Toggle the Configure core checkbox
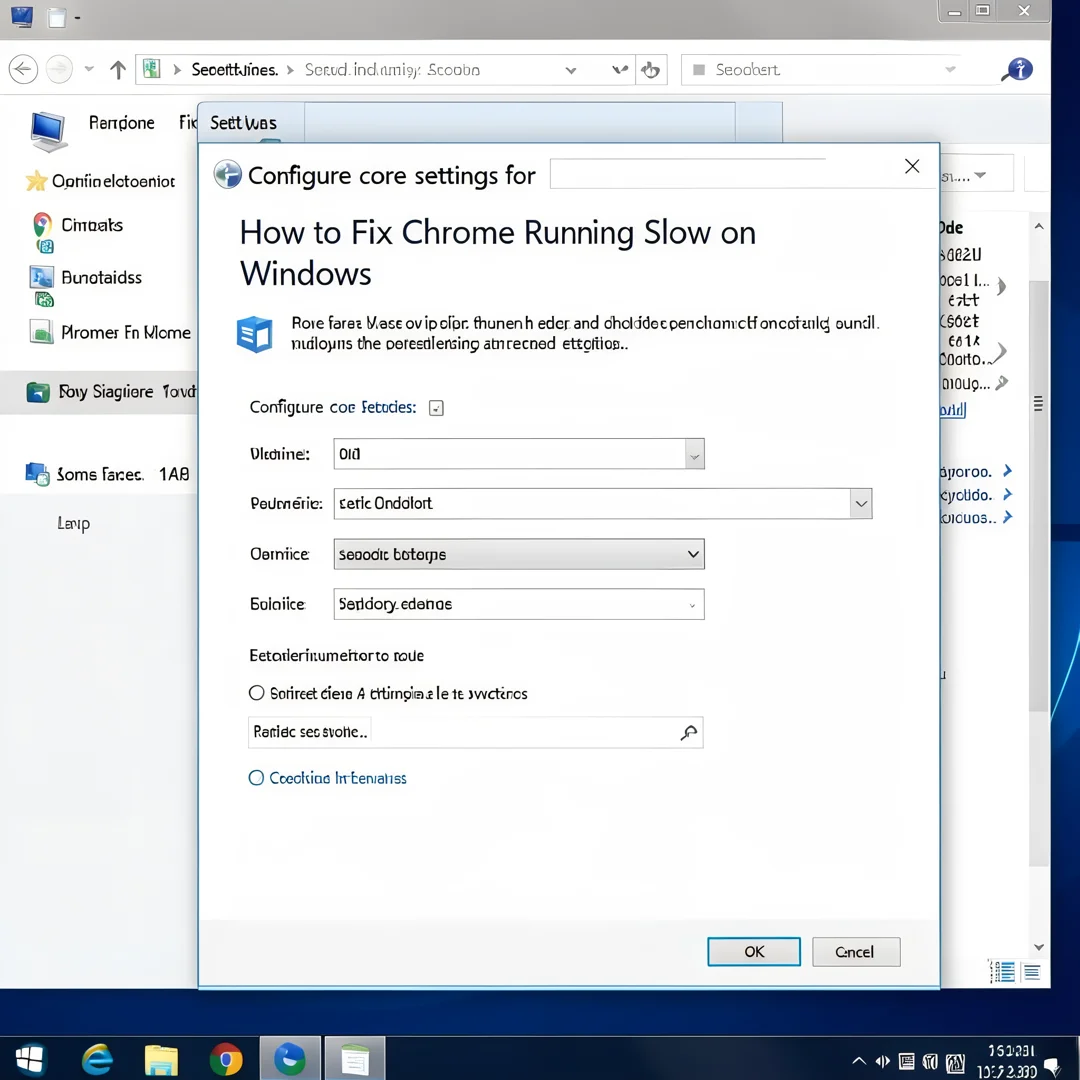Viewport: 1080px width, 1080px height. (436, 408)
